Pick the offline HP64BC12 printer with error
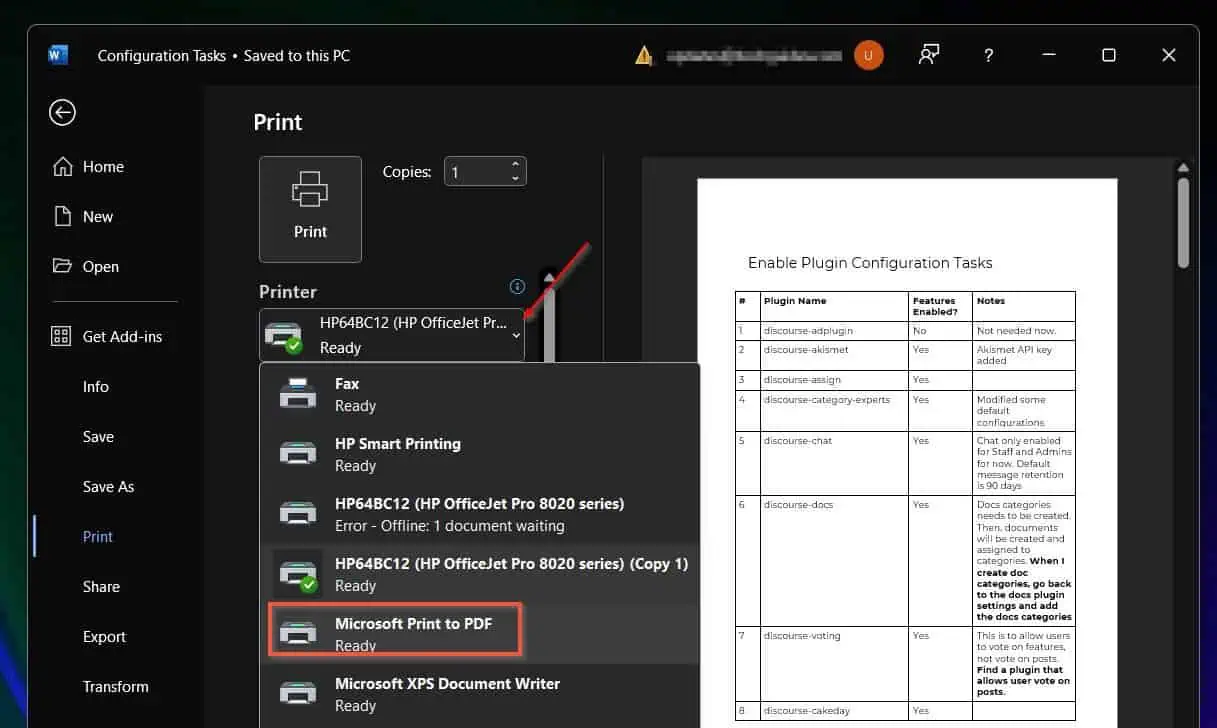The height and width of the screenshot is (728, 1217). click(479, 514)
